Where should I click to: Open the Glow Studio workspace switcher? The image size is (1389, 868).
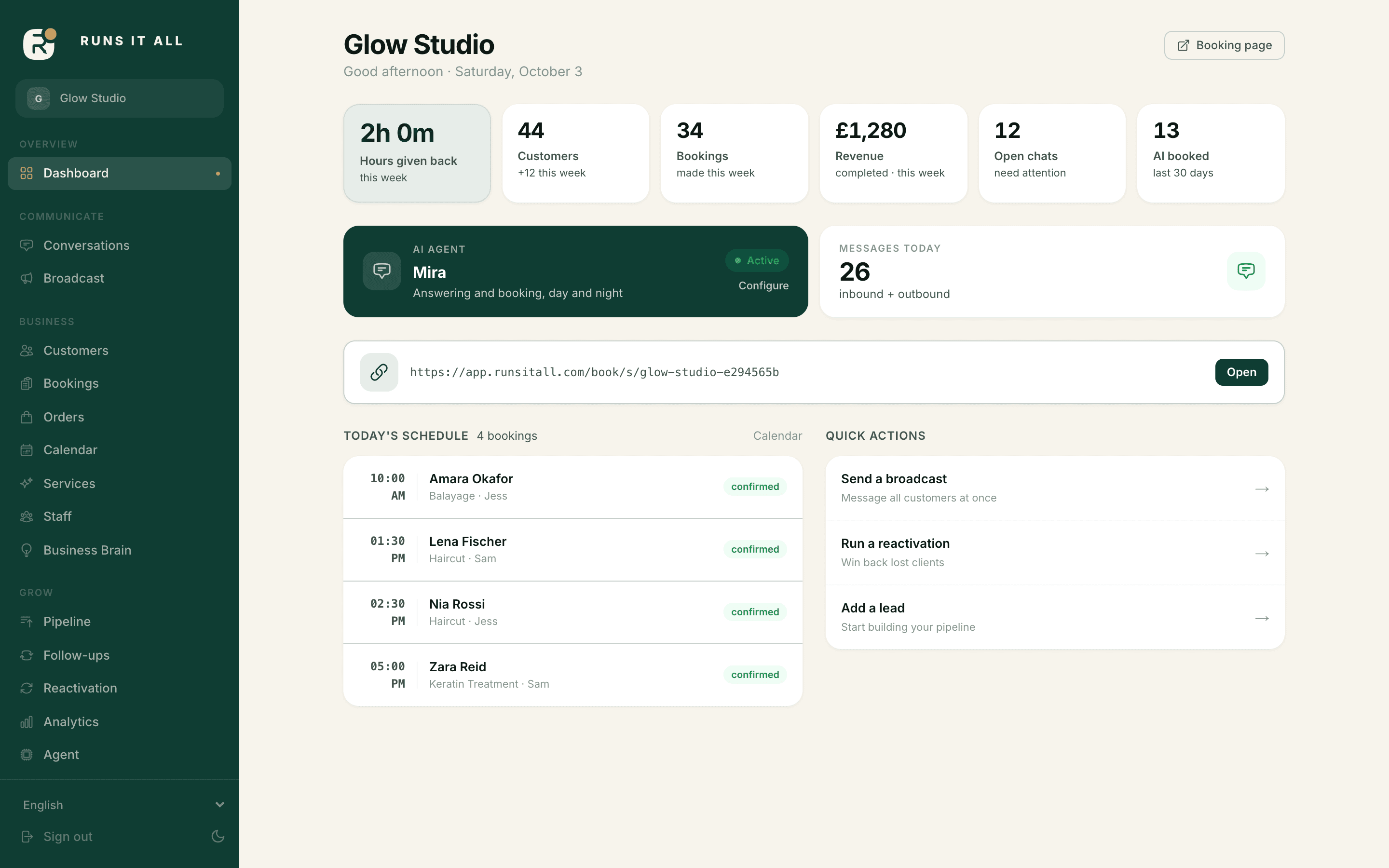tap(120, 98)
